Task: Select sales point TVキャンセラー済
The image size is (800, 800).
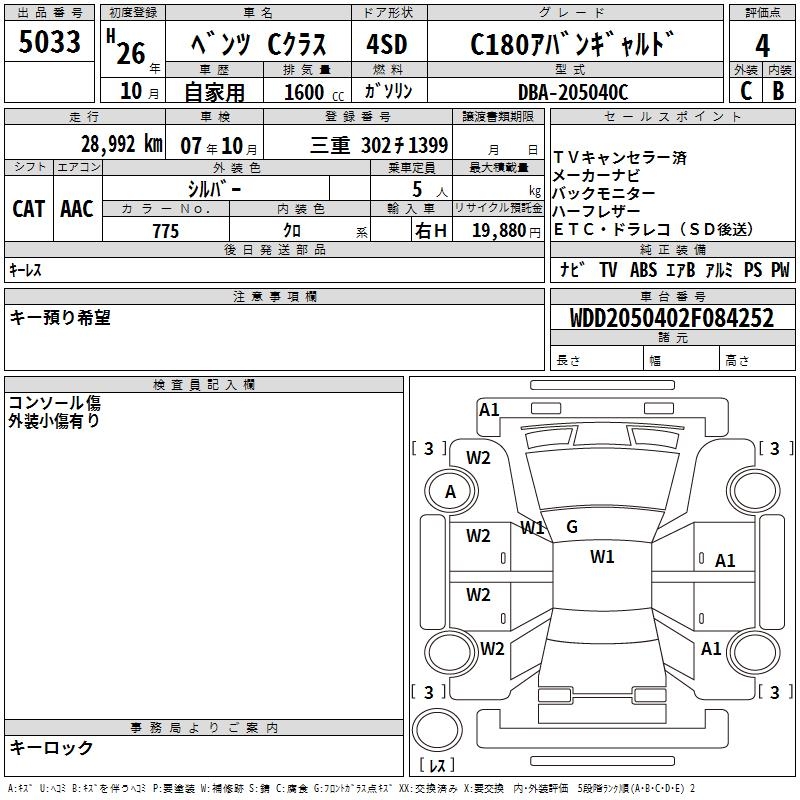Action: click(620, 158)
